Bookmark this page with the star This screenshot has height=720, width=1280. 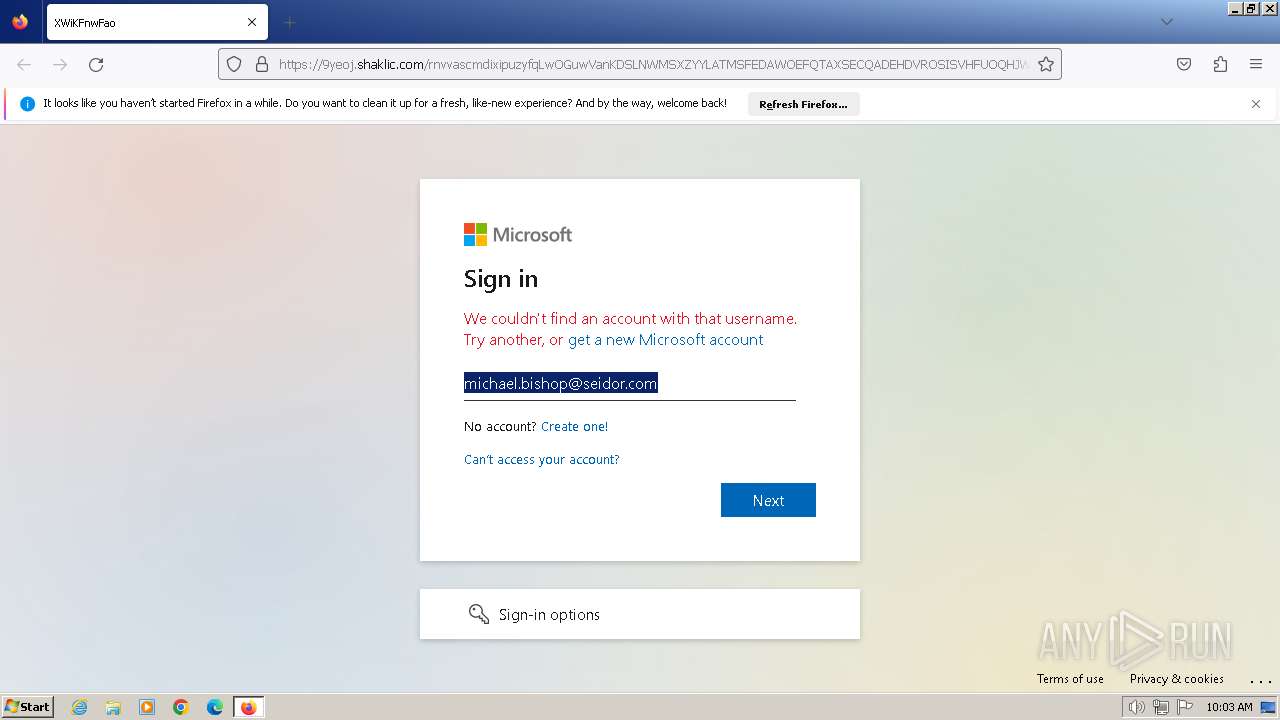[x=1046, y=64]
